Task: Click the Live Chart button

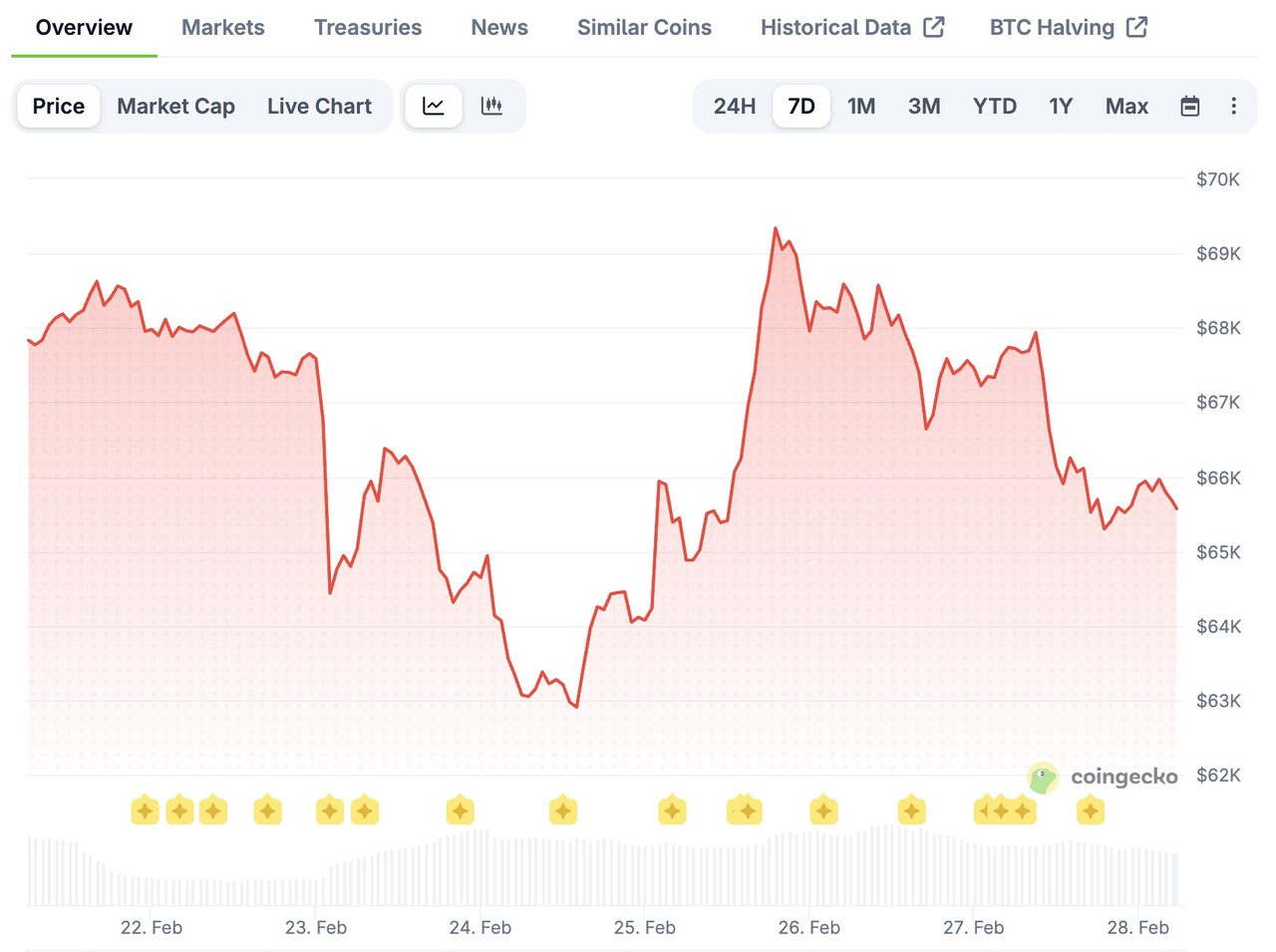Action: 319,106
